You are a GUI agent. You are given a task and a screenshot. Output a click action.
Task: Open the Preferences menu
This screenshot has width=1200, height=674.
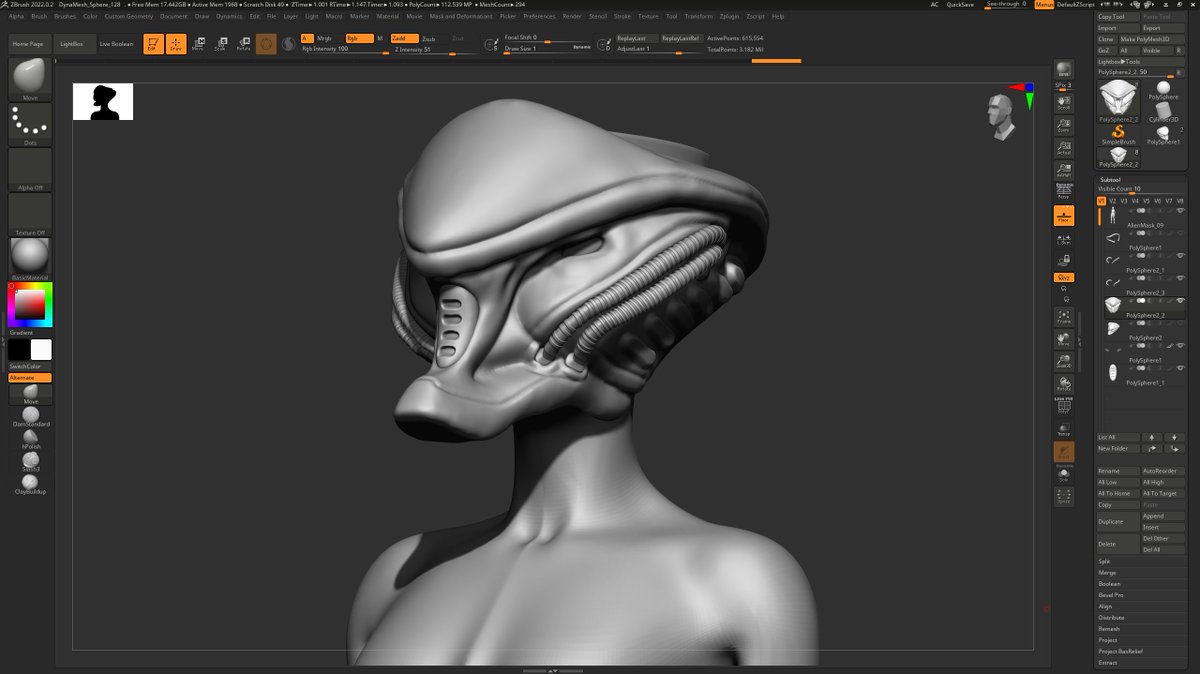(539, 16)
